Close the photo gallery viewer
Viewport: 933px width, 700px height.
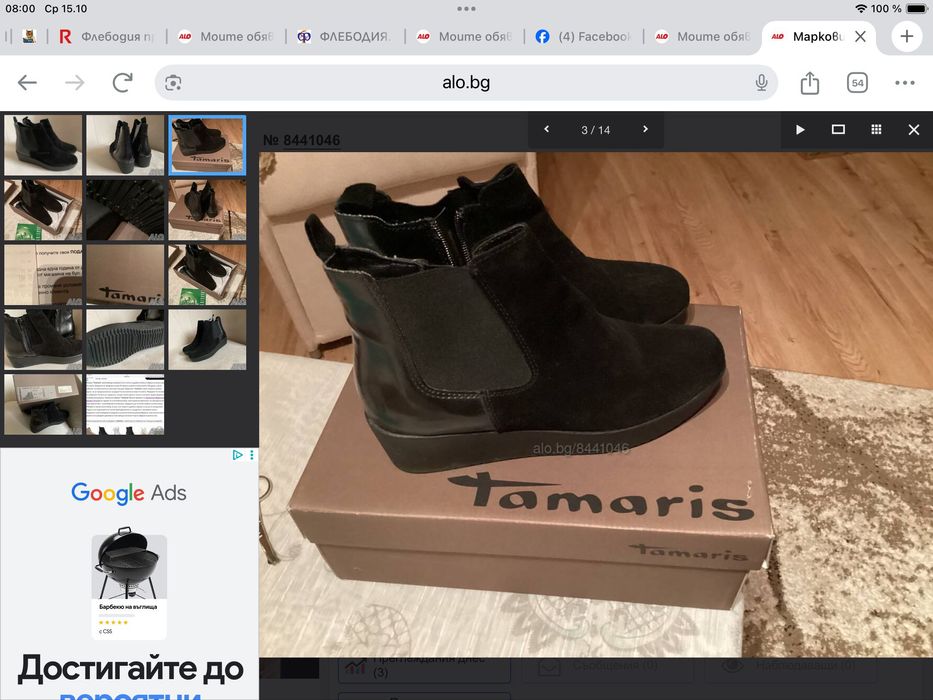914,130
